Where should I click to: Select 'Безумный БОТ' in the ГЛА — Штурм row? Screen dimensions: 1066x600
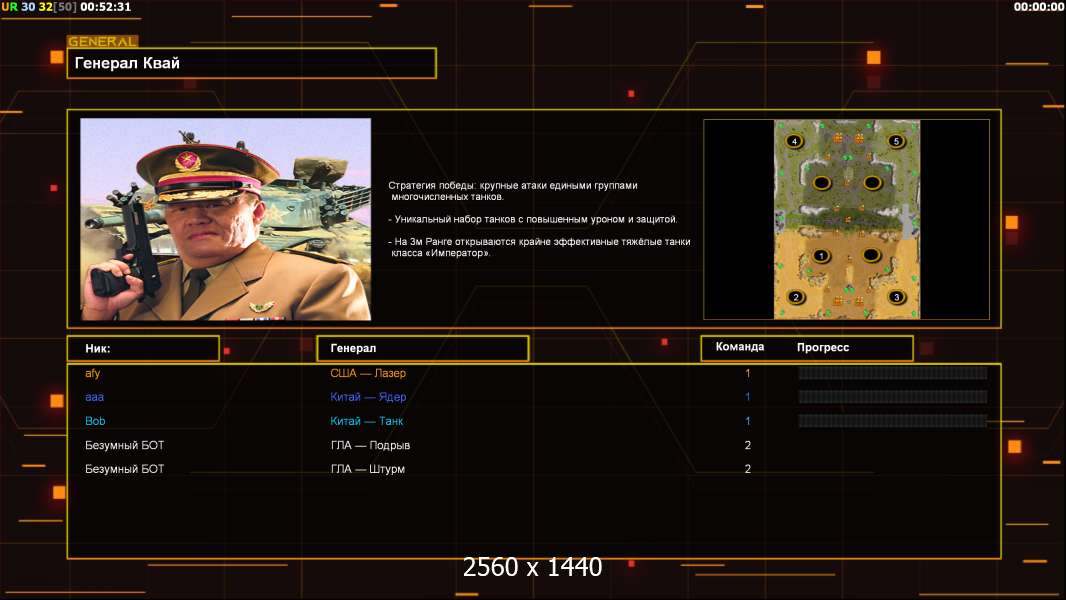coord(124,469)
